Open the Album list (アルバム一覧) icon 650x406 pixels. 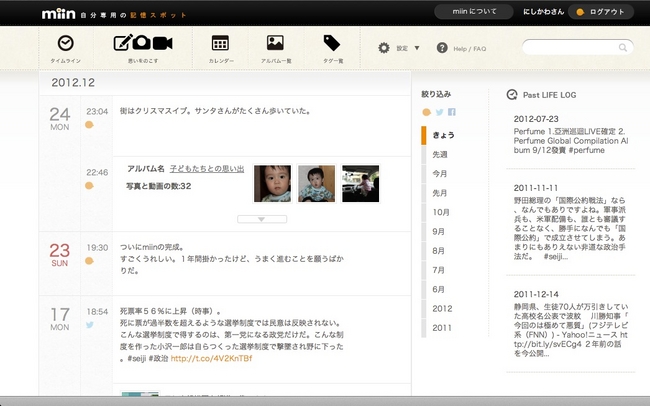pyautogui.click(x=275, y=43)
